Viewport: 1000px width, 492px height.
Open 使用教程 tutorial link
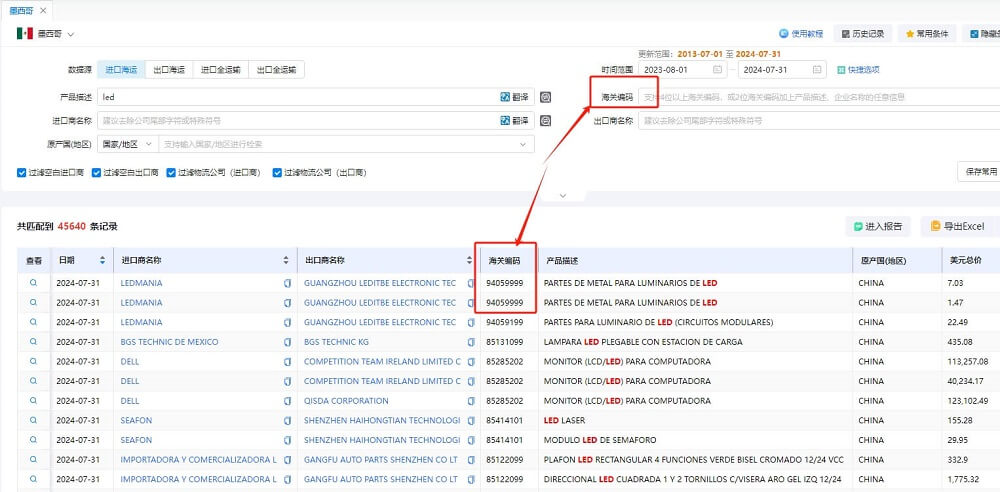coord(801,34)
